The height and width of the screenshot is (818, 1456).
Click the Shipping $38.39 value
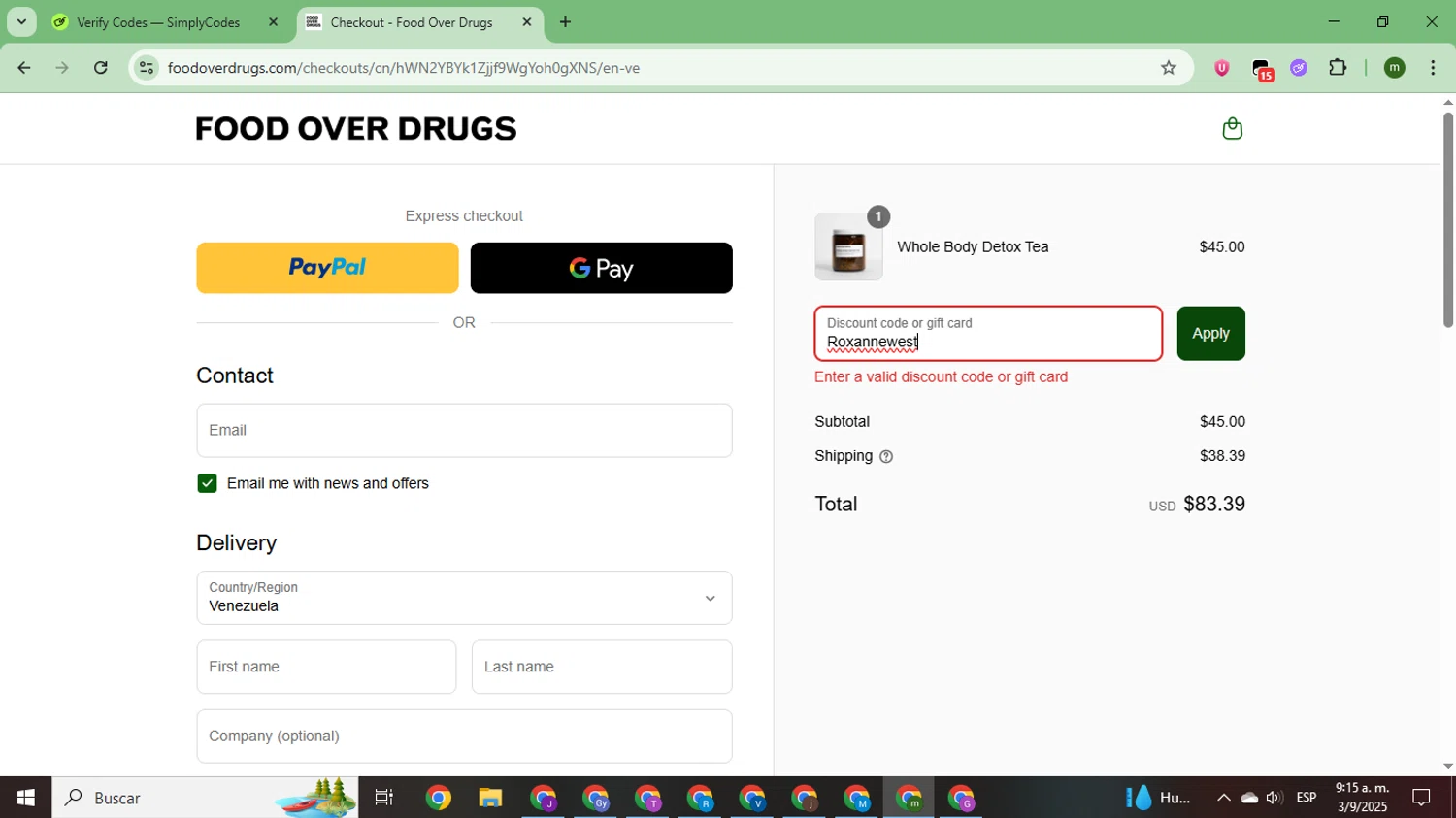pyautogui.click(x=1222, y=456)
